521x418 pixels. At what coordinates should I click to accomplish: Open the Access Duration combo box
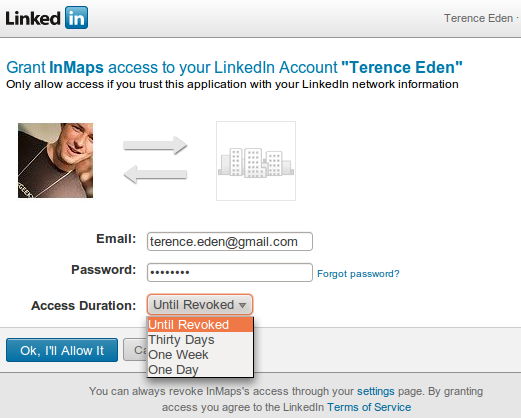click(x=200, y=305)
